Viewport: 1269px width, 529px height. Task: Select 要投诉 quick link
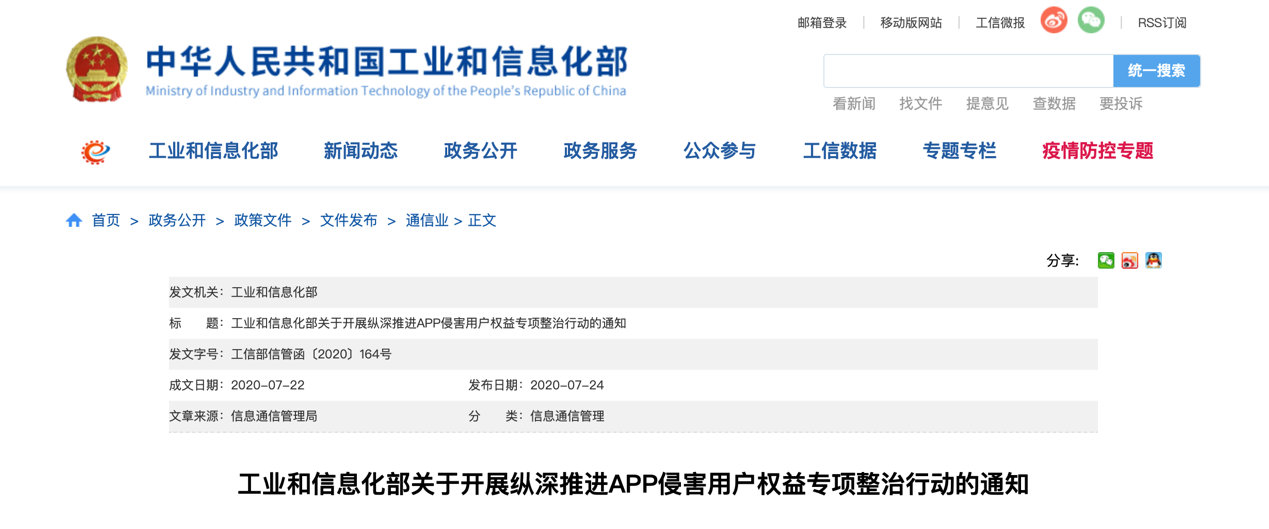pyautogui.click(x=1121, y=104)
